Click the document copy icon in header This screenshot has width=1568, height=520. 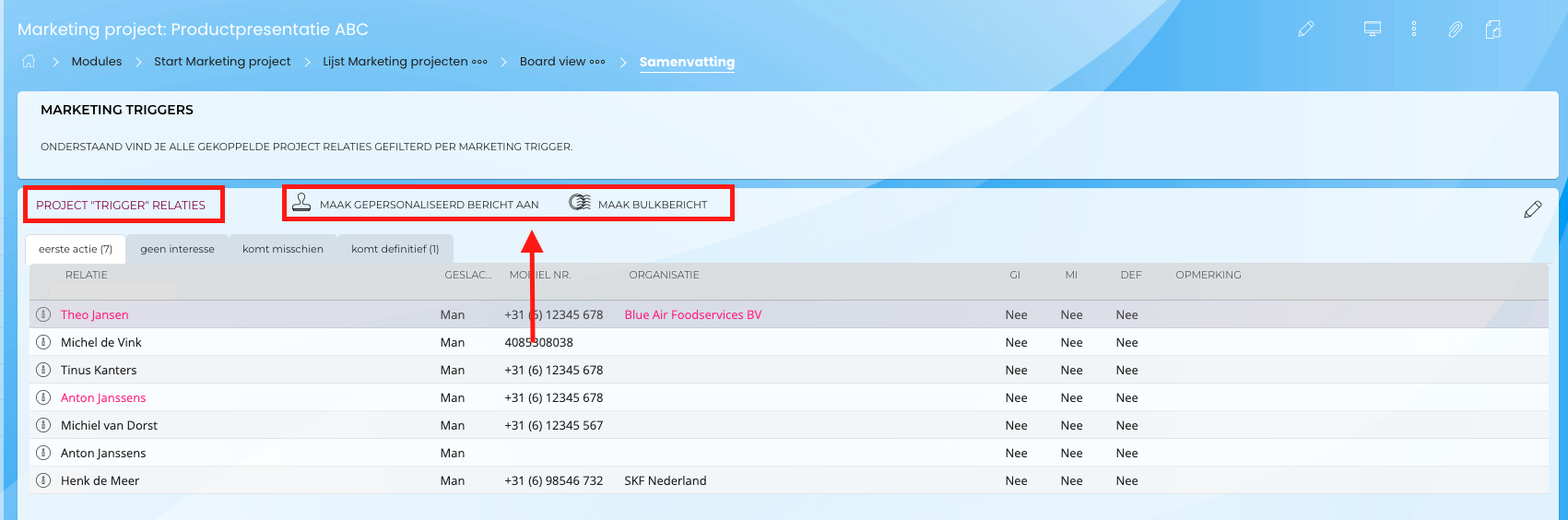pos(1493,30)
